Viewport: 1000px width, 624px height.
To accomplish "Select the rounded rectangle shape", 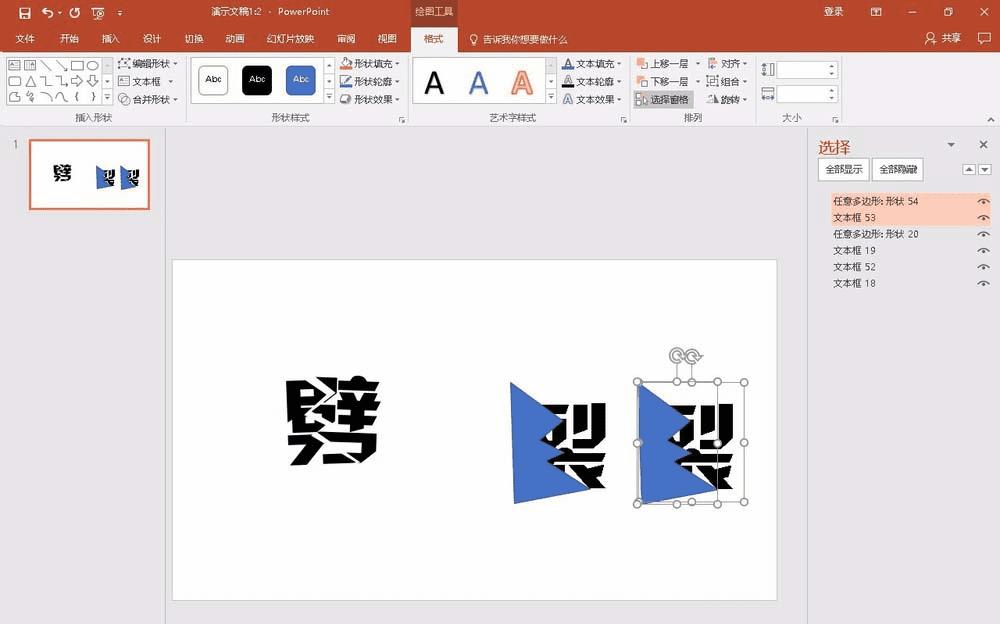I will (14, 81).
